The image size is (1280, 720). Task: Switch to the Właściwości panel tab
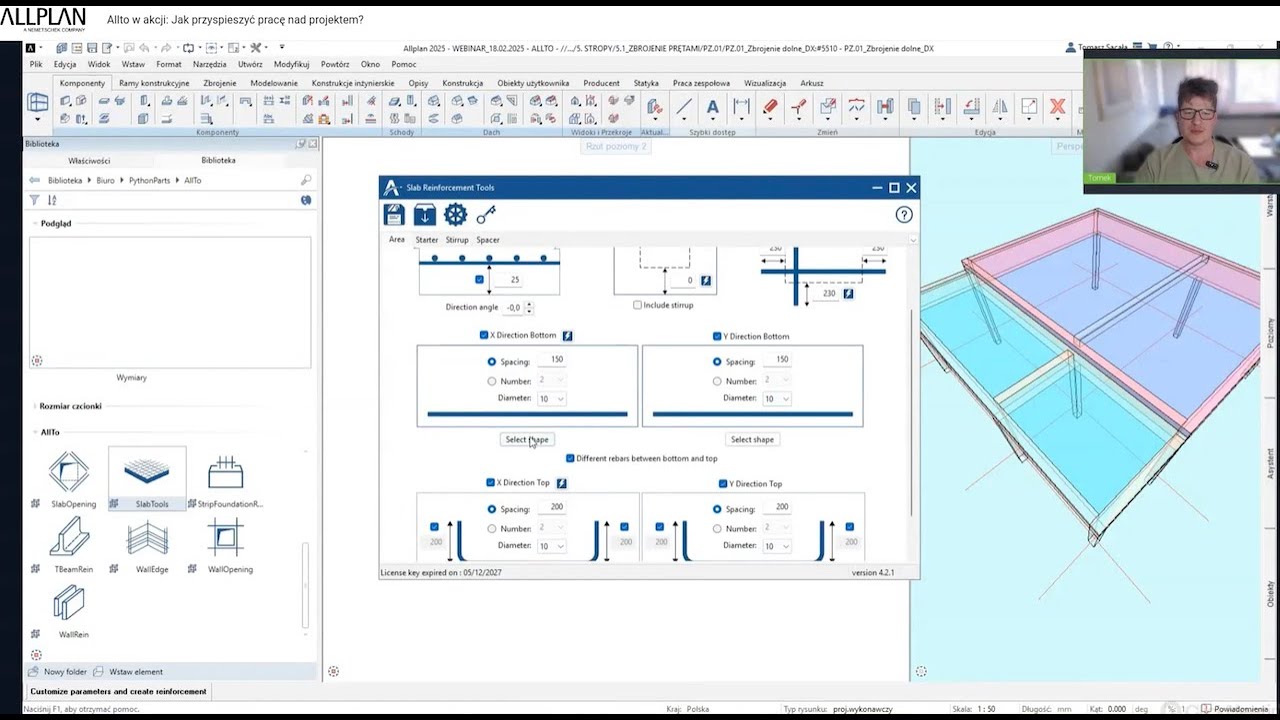pos(89,160)
